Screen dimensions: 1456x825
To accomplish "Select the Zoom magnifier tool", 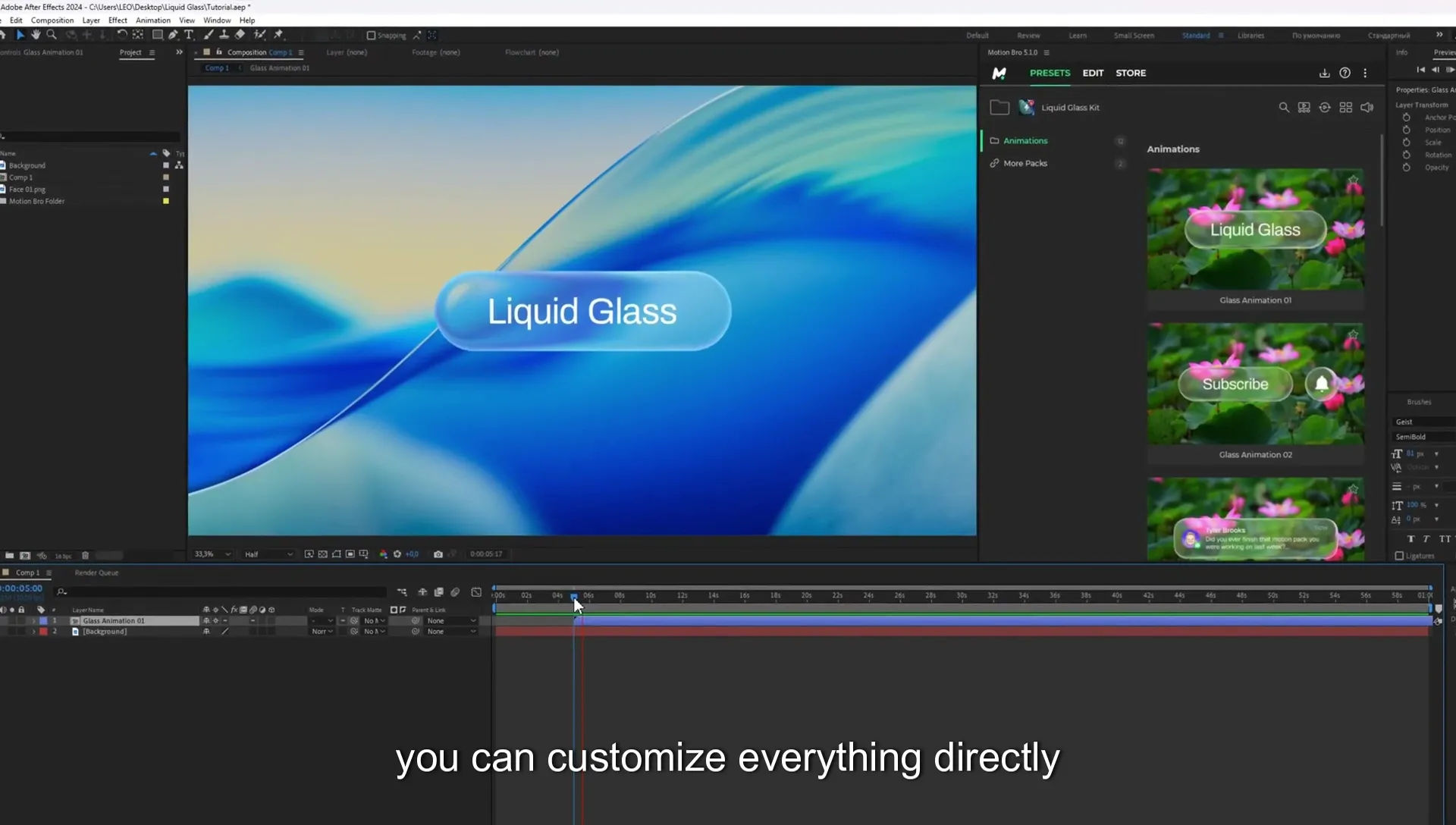I will [52, 35].
